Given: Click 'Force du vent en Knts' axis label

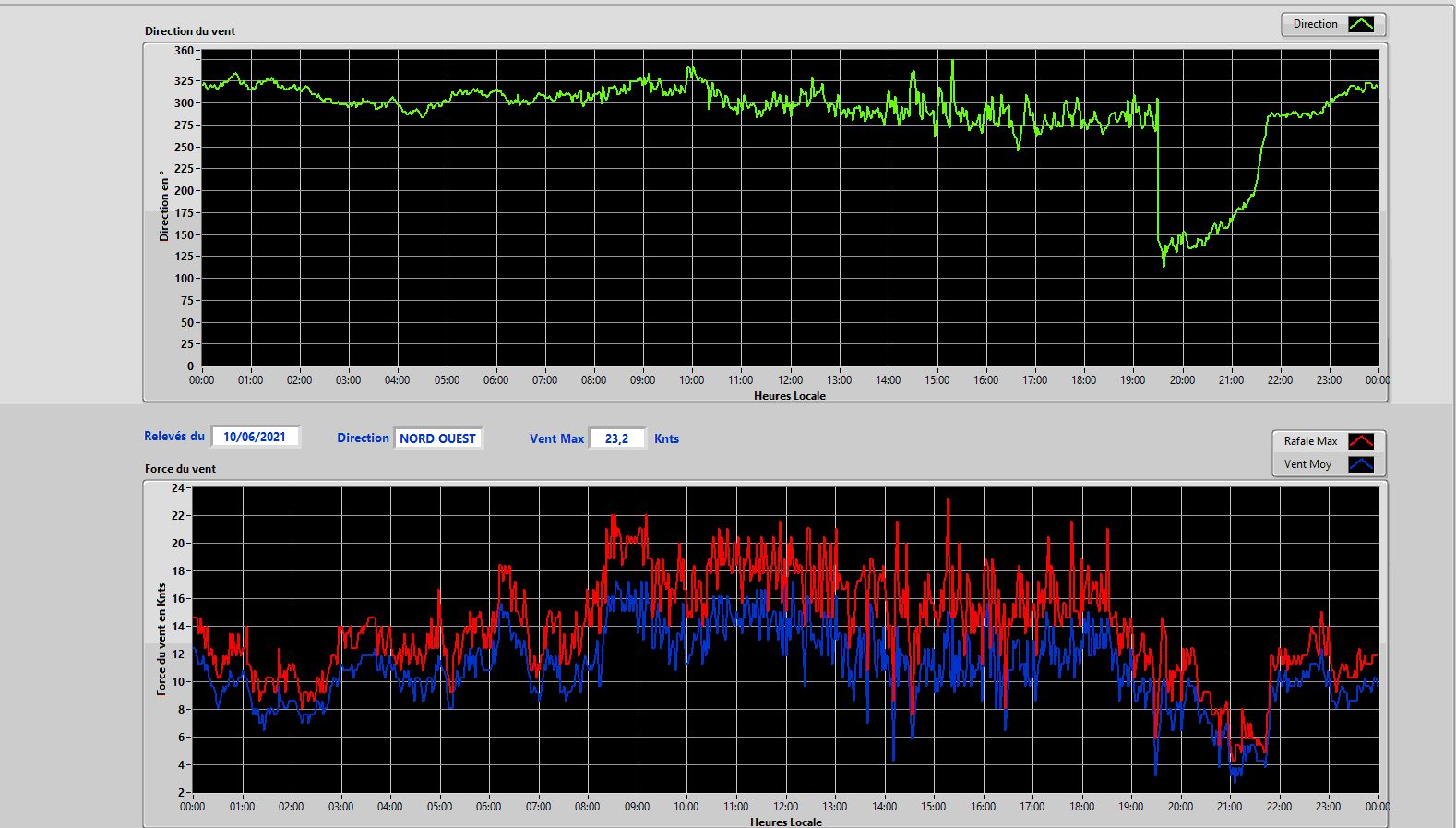Looking at the screenshot, I should (161, 639).
